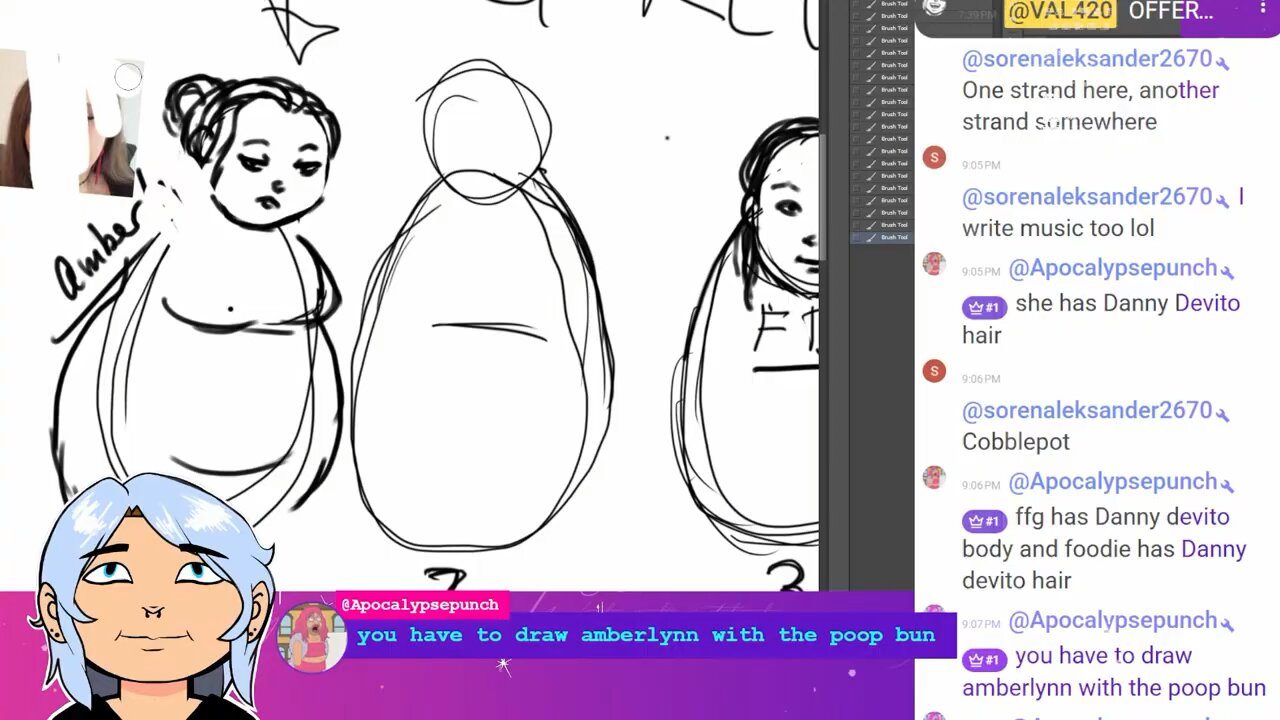Open @Apocalypsepunch name above 'ffg has Danny'

pos(1112,482)
